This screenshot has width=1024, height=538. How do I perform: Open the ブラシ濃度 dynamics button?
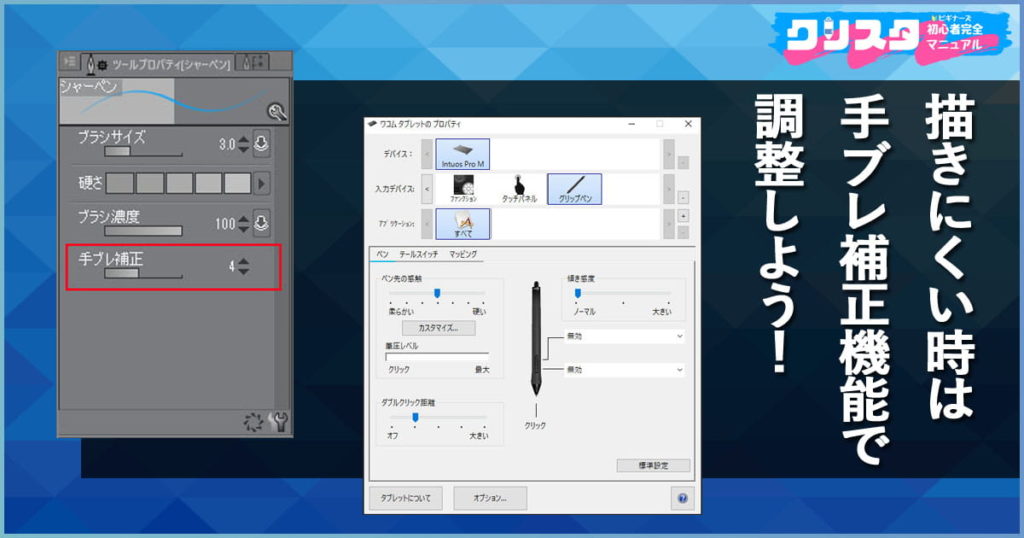pyautogui.click(x=261, y=223)
